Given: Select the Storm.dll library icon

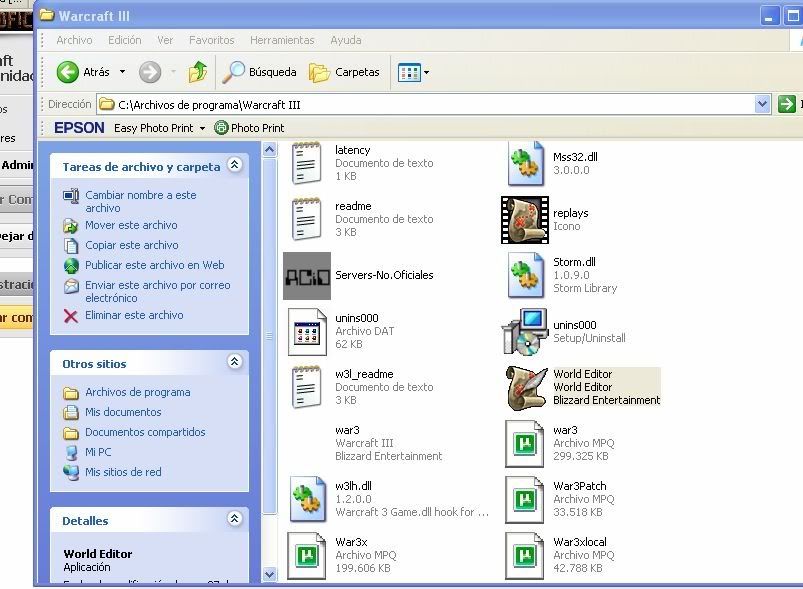Looking at the screenshot, I should pyautogui.click(x=525, y=276).
